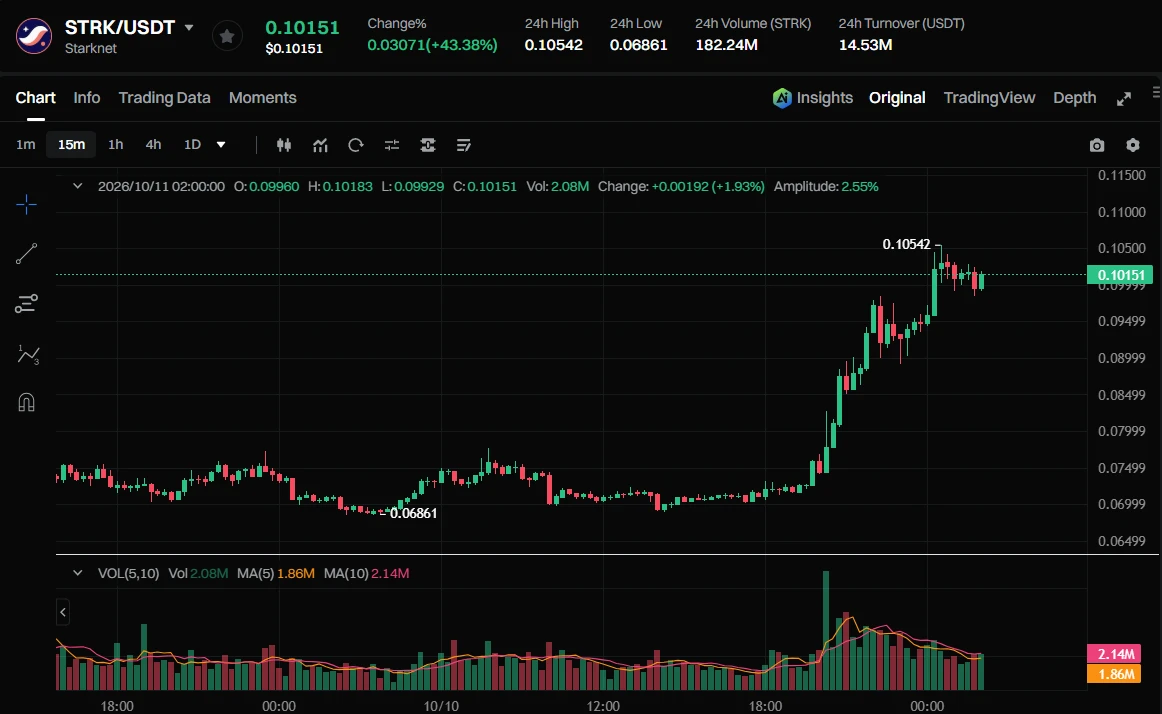Open Insights view
The image size is (1162, 714).
(x=825, y=98)
